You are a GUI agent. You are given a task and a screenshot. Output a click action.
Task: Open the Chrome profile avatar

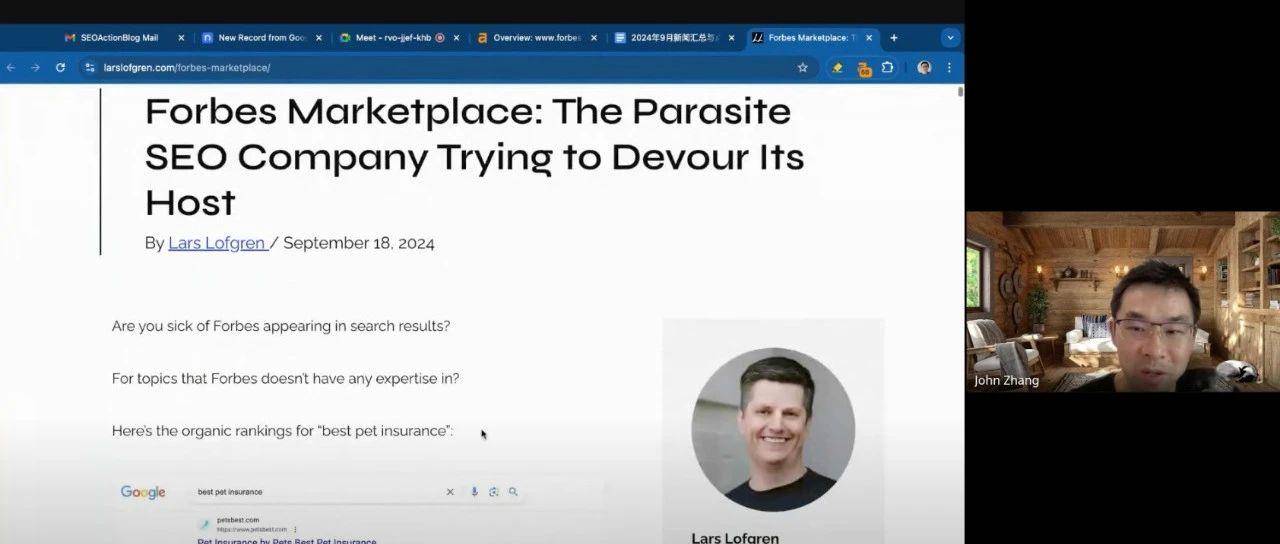(924, 67)
